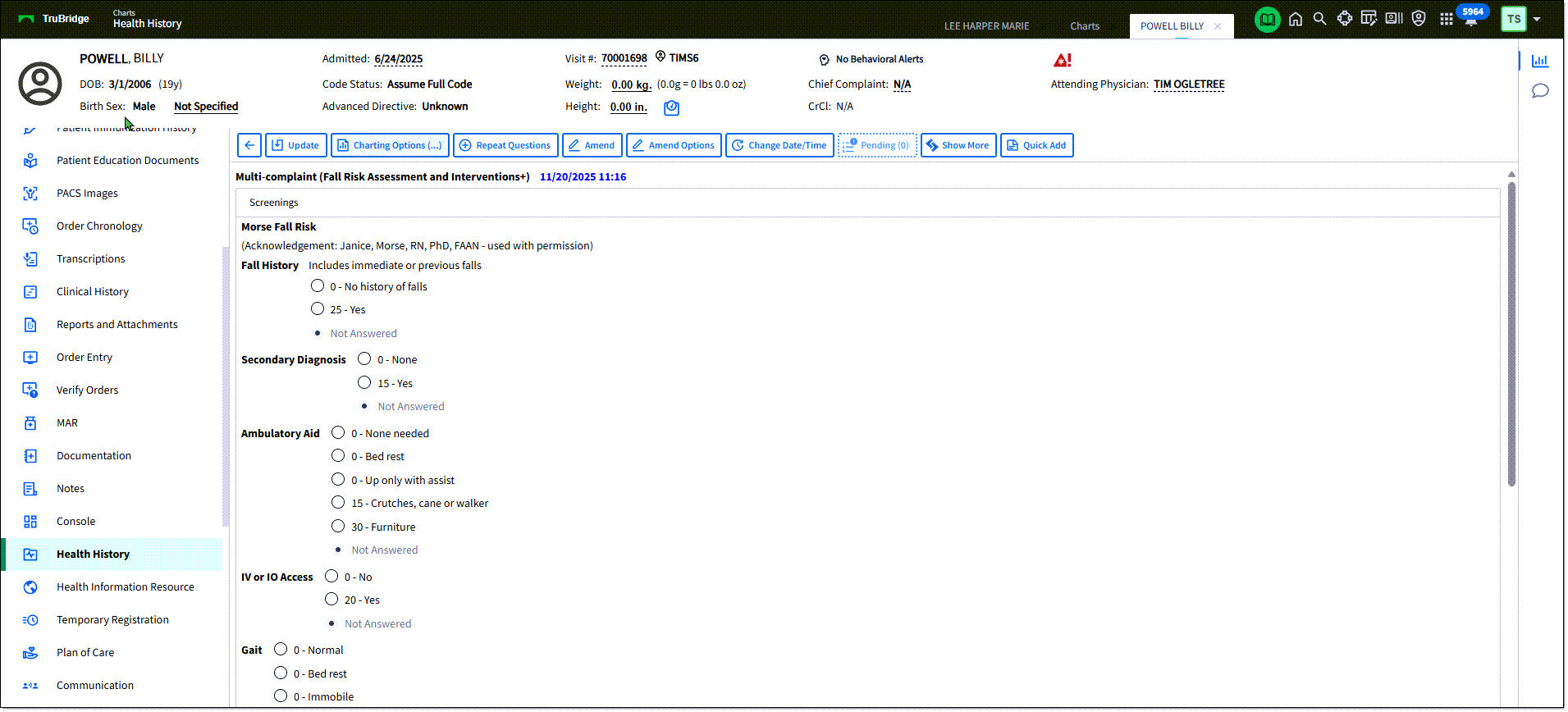Click the TIM OGLETREE attending physician link
1568x712 pixels.
[1188, 84]
